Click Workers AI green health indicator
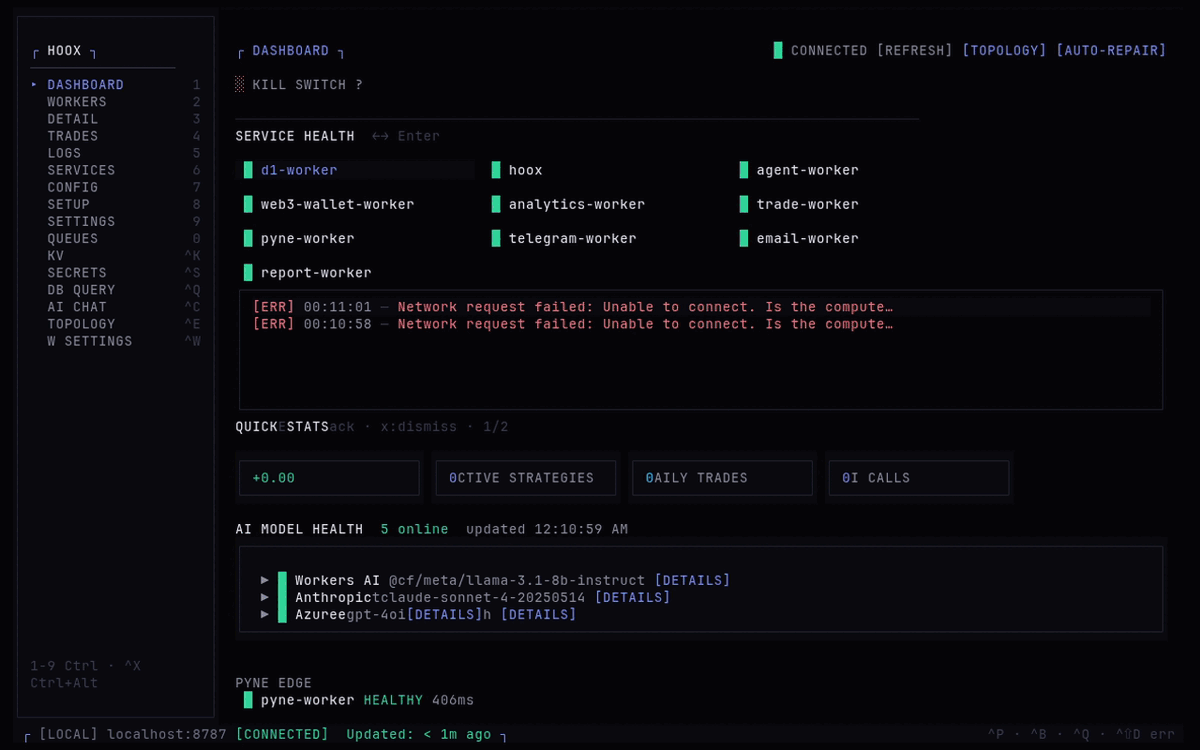 282,580
